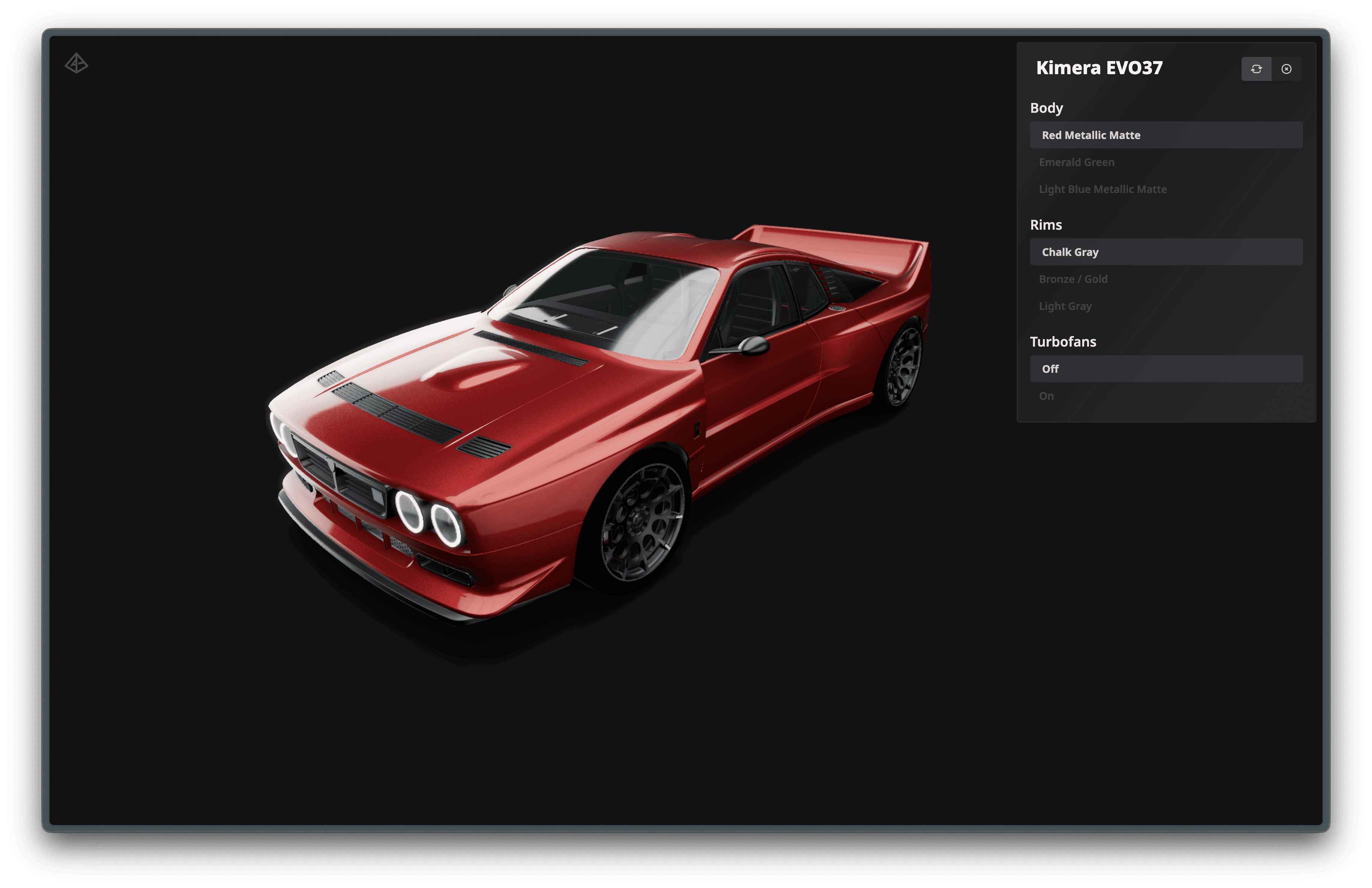This screenshot has height=888, width=1372.
Task: Click the car's rear wheel
Action: pos(902,366)
